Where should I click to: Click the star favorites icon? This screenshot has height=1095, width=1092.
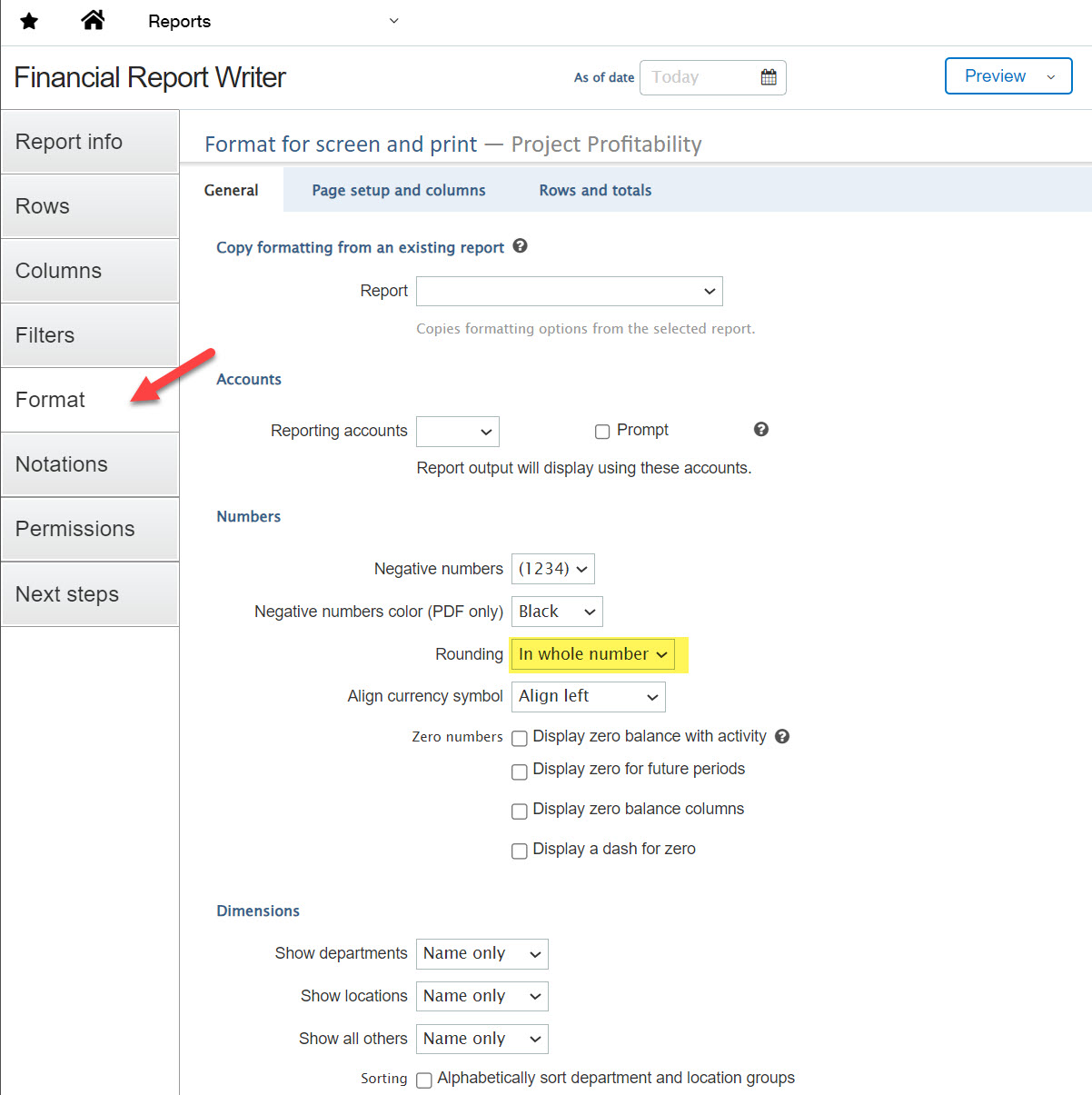[x=29, y=21]
